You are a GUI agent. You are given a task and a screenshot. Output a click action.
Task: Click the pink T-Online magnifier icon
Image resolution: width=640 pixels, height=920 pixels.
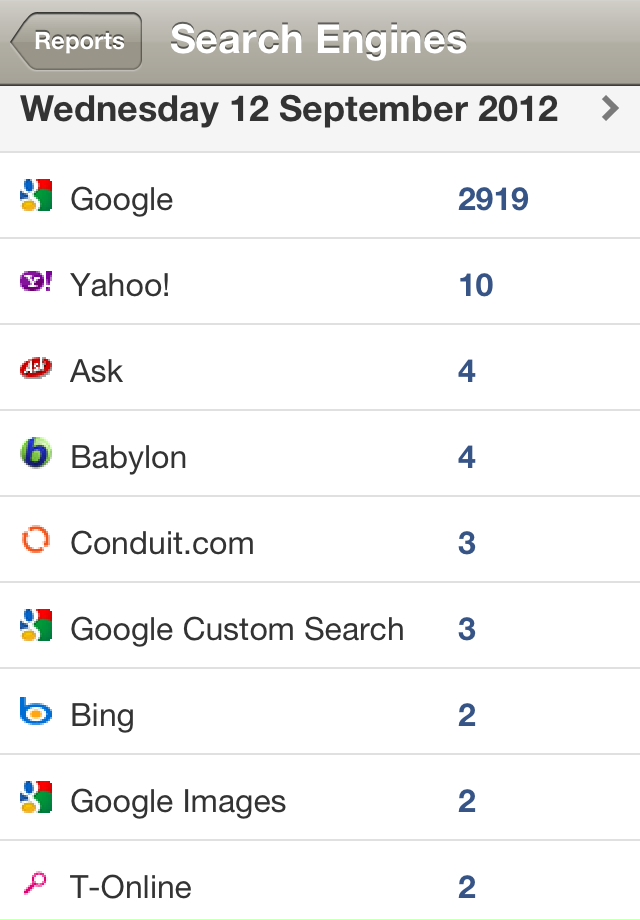36,884
